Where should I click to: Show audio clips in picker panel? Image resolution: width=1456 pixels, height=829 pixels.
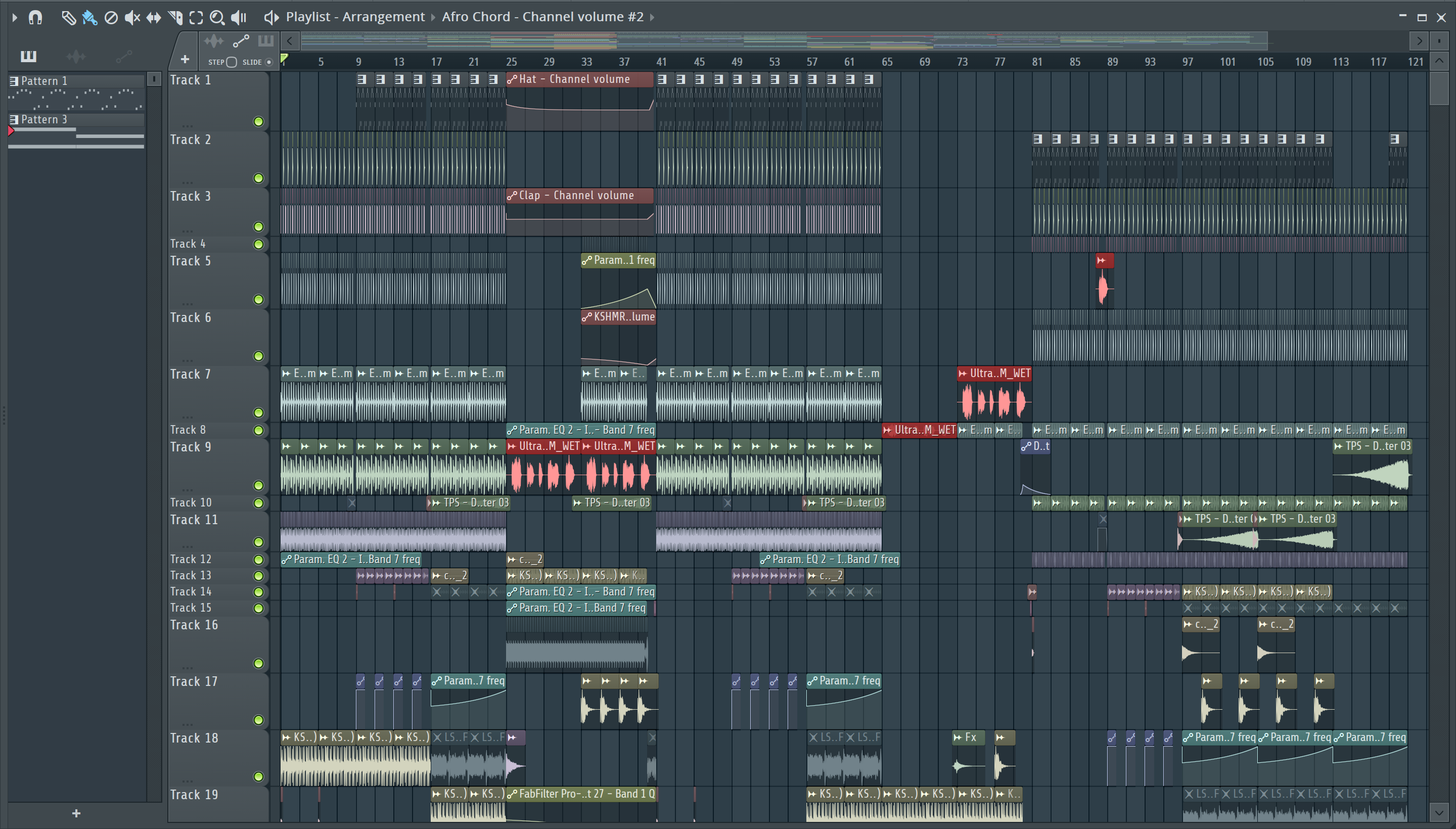click(76, 56)
